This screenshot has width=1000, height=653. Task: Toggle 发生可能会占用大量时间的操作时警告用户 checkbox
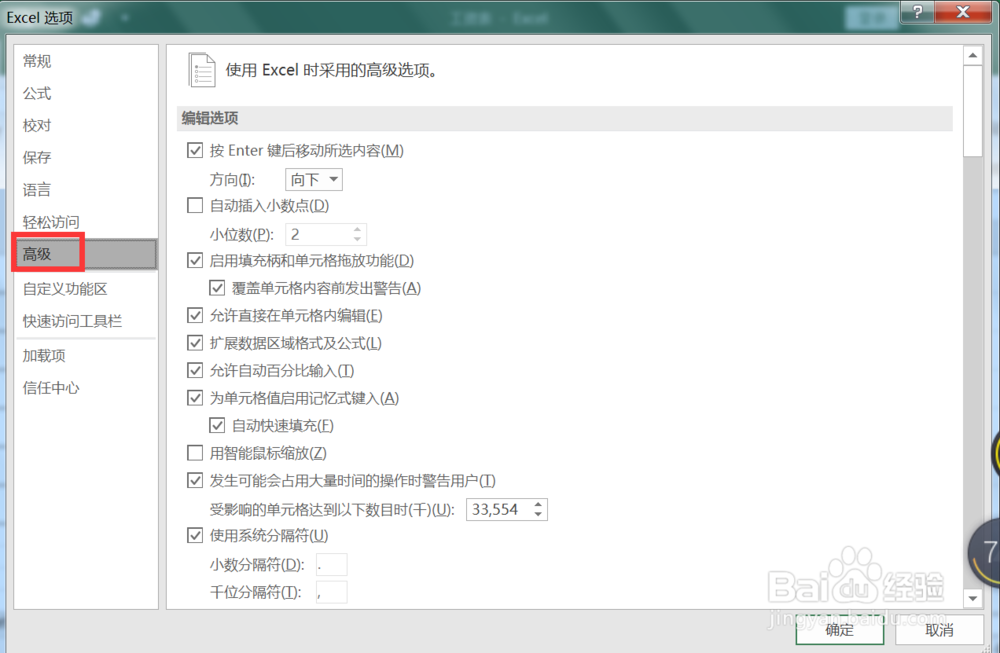tap(195, 480)
